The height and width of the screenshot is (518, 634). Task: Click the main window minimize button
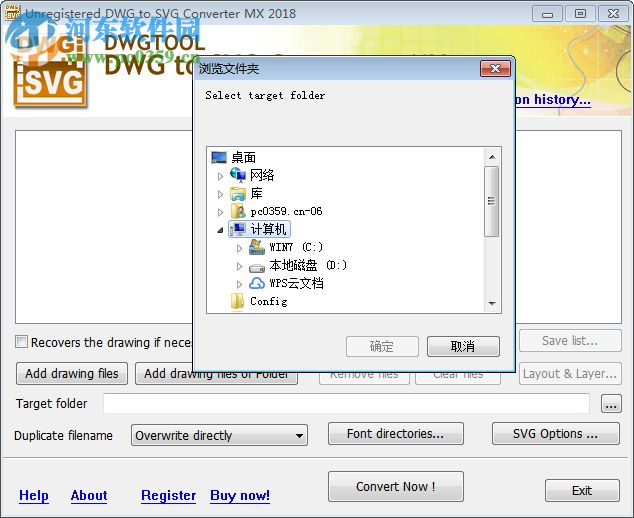pyautogui.click(x=547, y=14)
